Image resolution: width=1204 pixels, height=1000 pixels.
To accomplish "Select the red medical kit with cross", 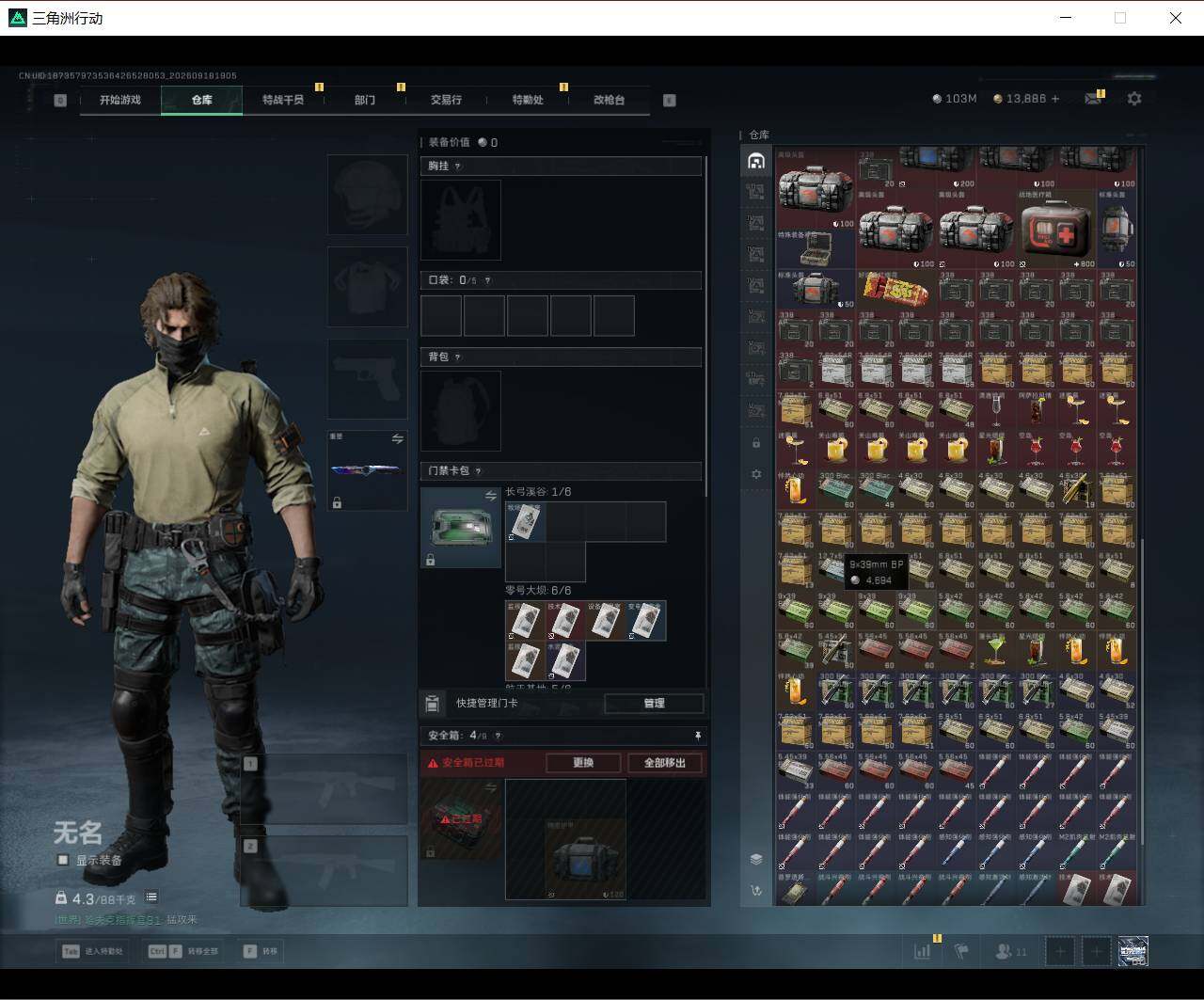I will coord(1056,228).
